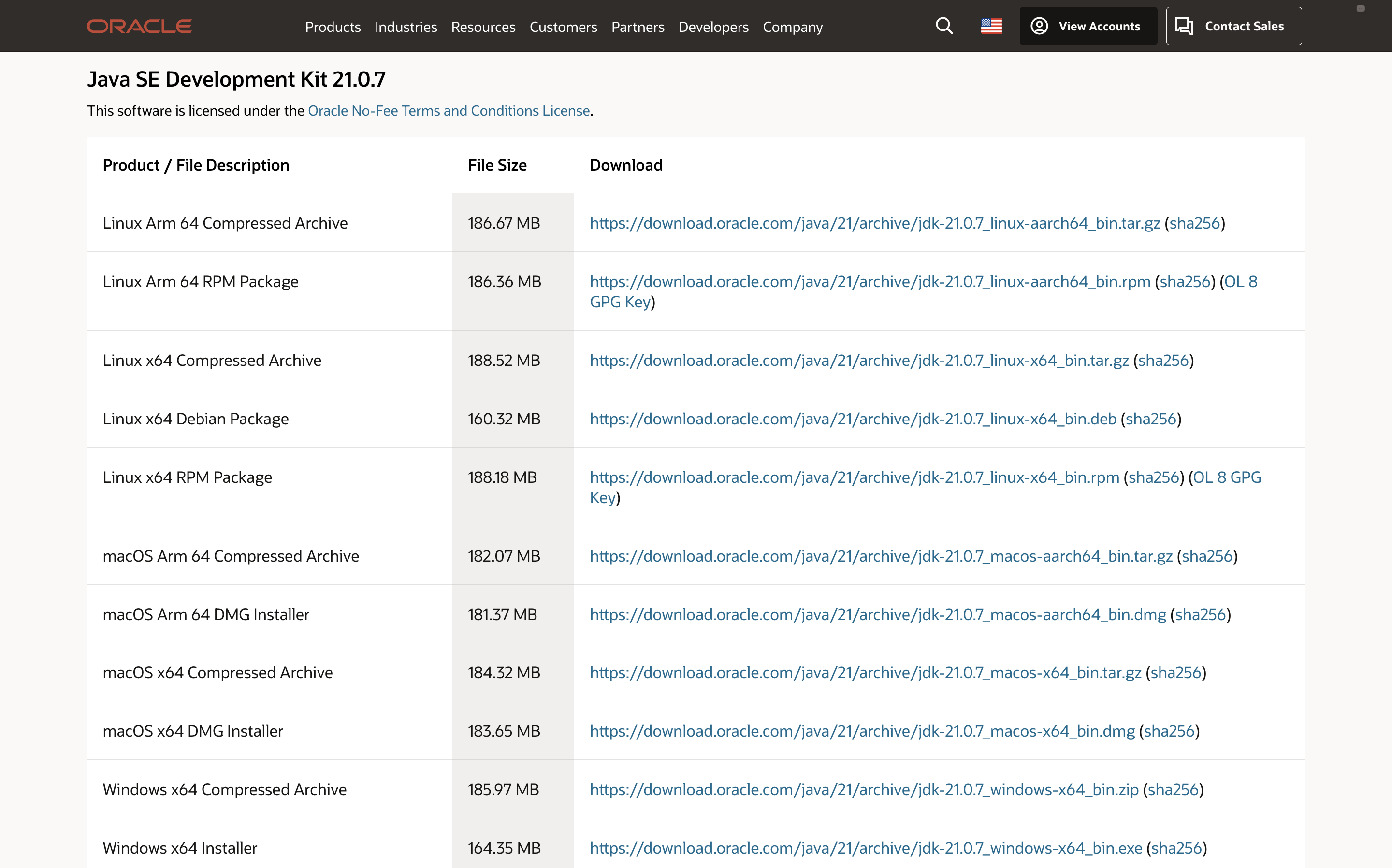1392x868 pixels.
Task: Download the Linux x64 rpm package link
Action: click(x=854, y=477)
